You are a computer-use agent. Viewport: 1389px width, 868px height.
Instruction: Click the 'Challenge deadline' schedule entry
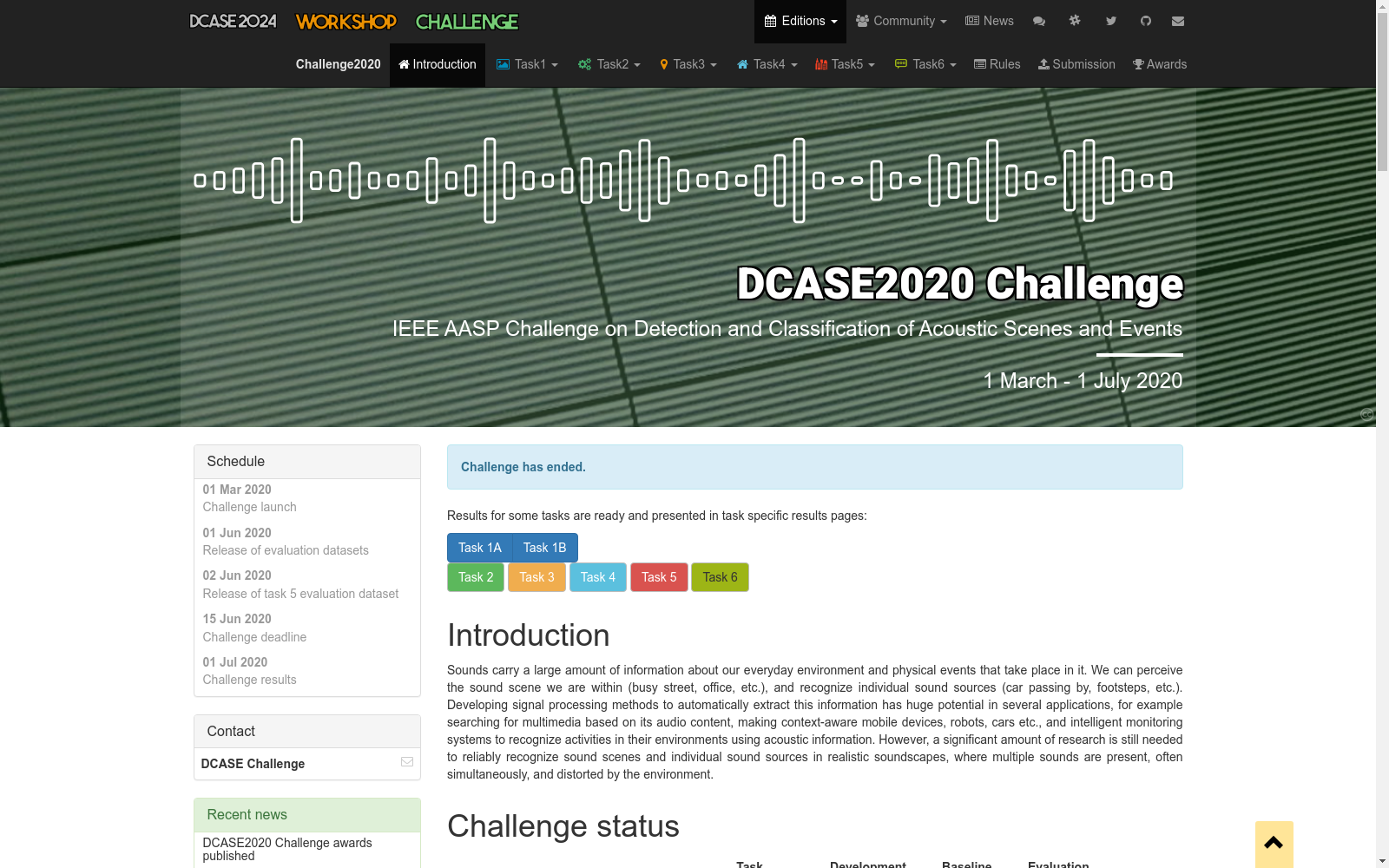(255, 637)
